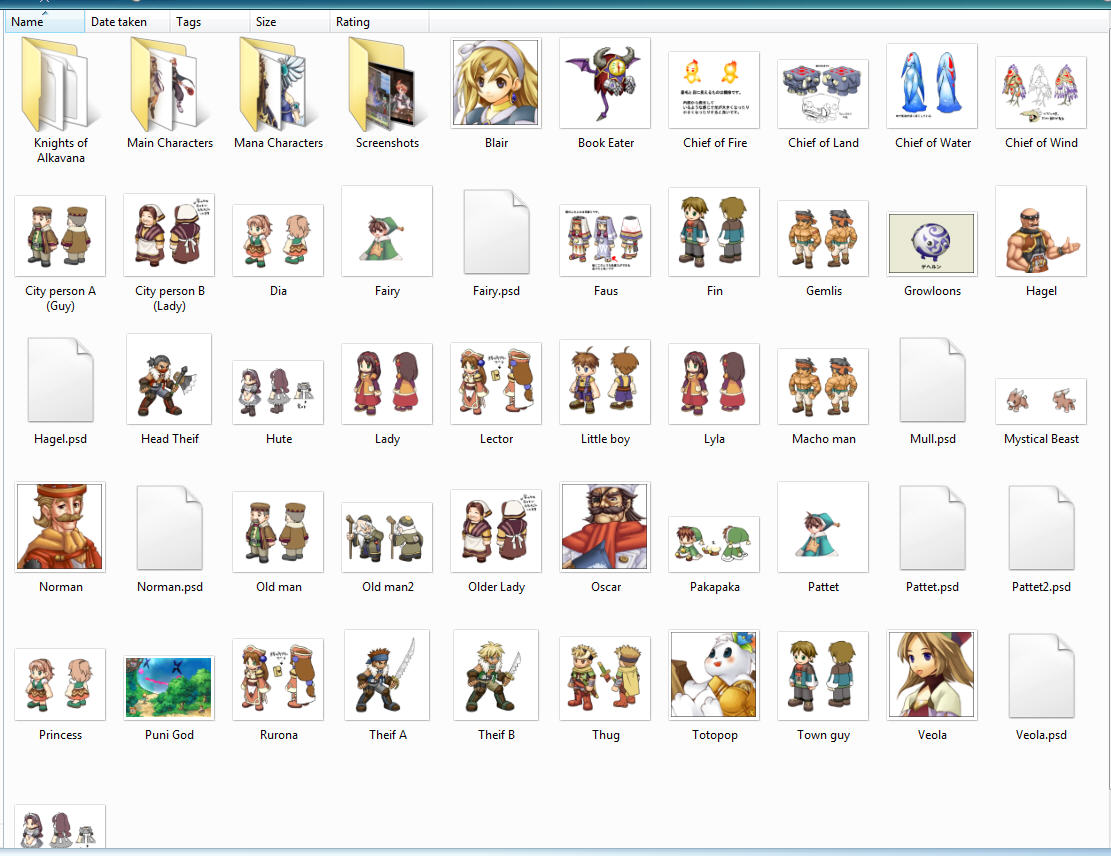
Task: Select the Macho man thumbnail
Action: 823,386
